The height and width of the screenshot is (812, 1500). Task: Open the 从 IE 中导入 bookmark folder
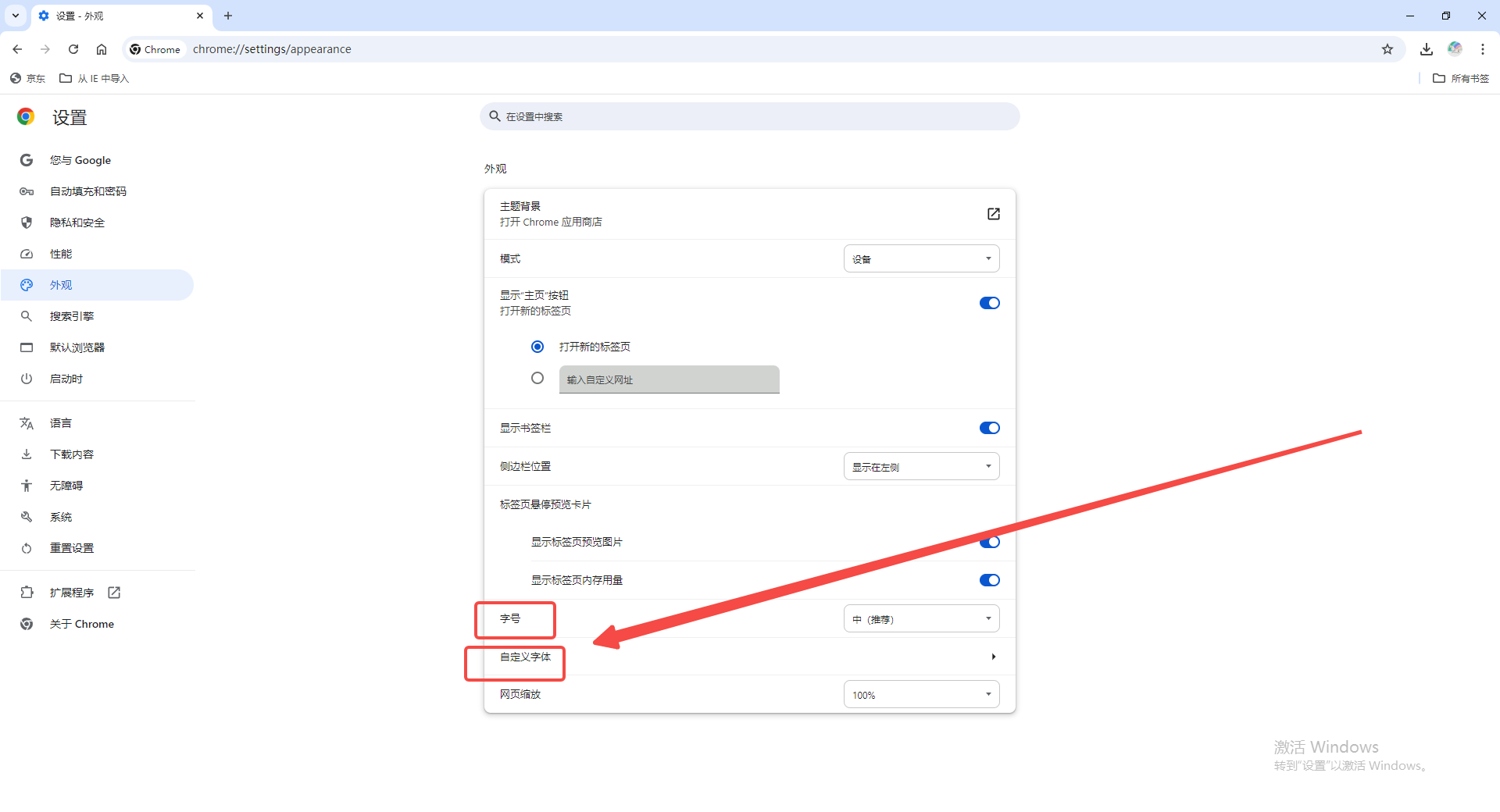pos(95,78)
